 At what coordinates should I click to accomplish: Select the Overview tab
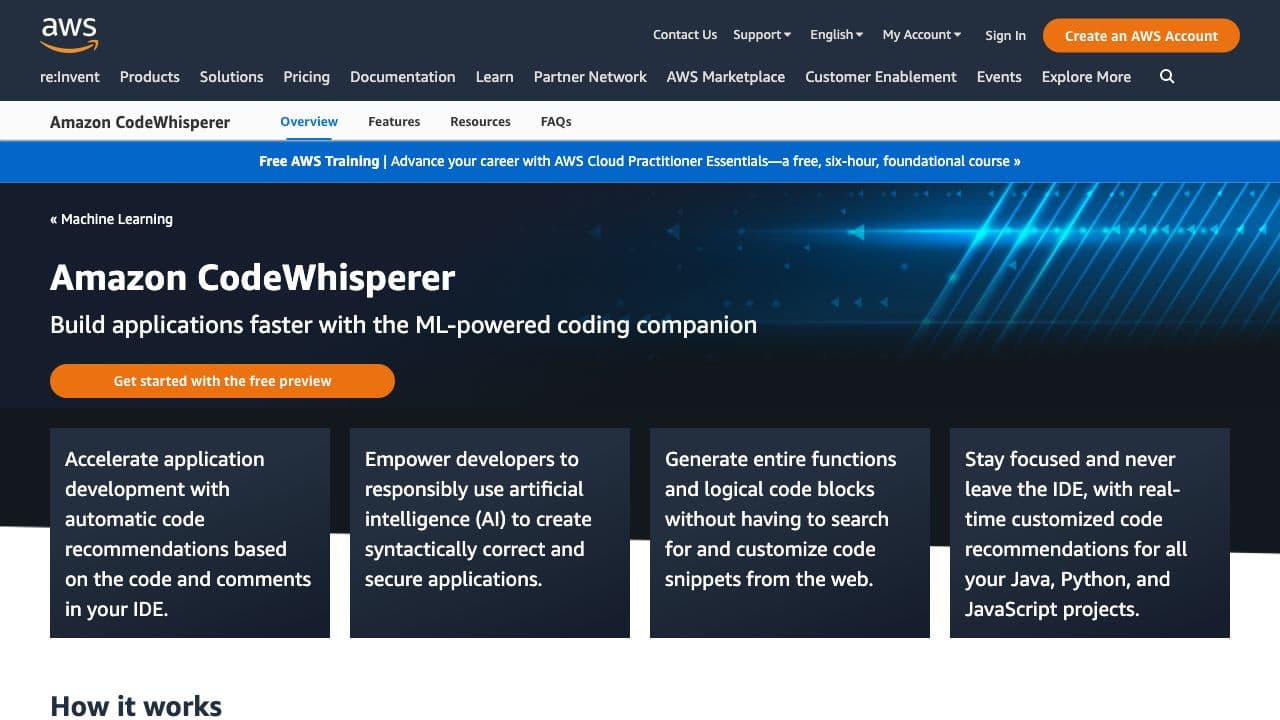click(308, 121)
